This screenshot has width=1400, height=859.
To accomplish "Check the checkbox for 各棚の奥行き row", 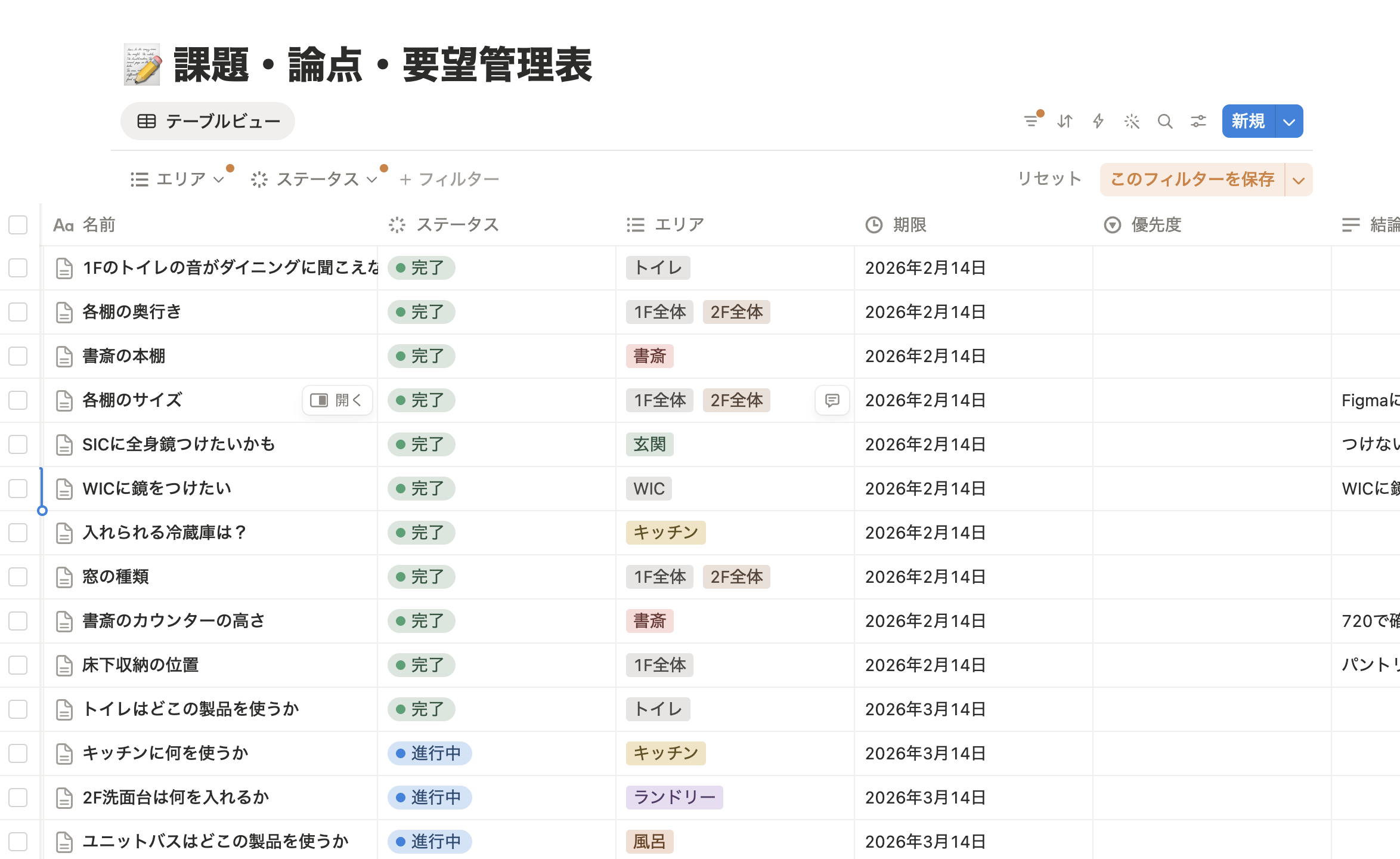I will pyautogui.click(x=18, y=312).
